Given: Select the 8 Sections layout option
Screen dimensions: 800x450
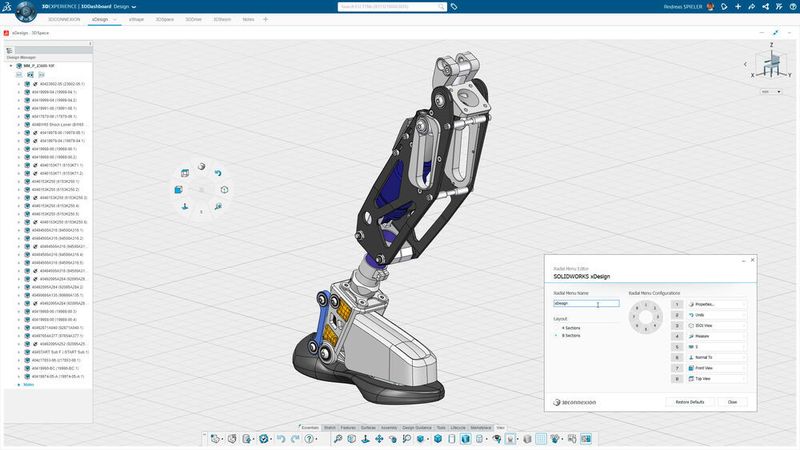Looking at the screenshot, I should pos(568,336).
